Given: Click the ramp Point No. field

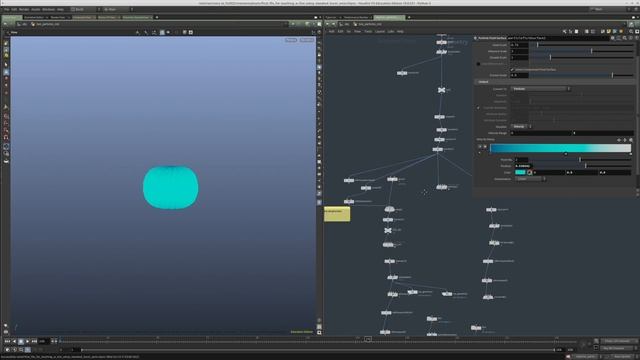Looking at the screenshot, I should coord(521,160).
